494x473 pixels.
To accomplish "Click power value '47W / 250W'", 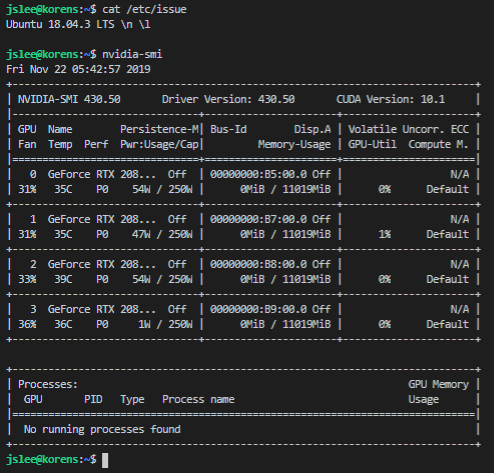I will pos(162,234).
